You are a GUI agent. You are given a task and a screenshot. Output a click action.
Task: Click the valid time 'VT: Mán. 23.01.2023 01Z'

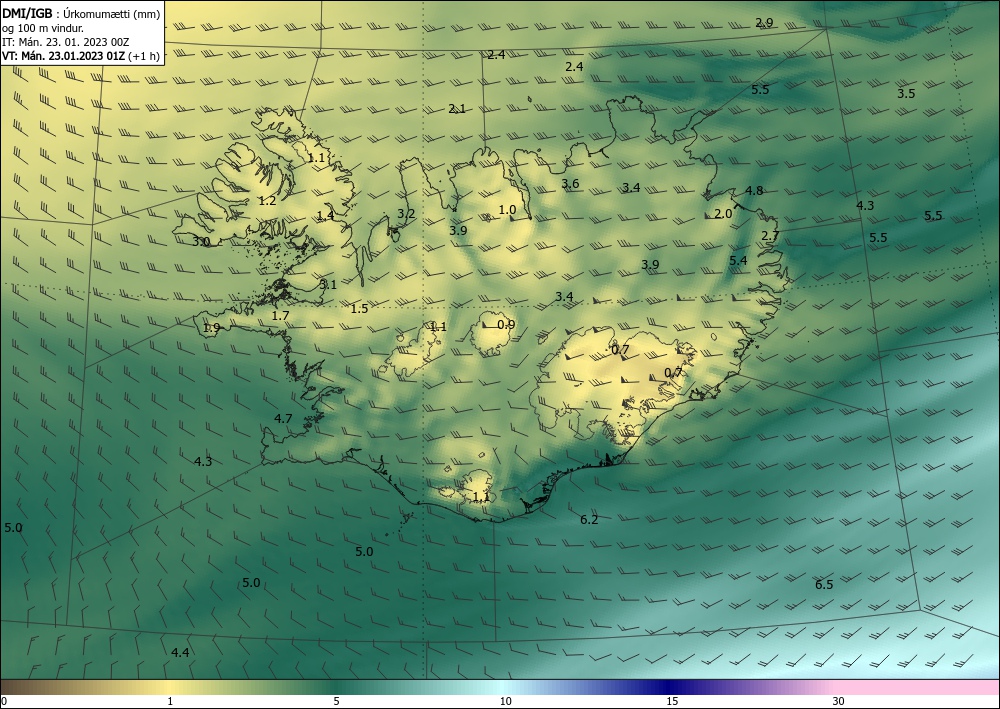64,56
